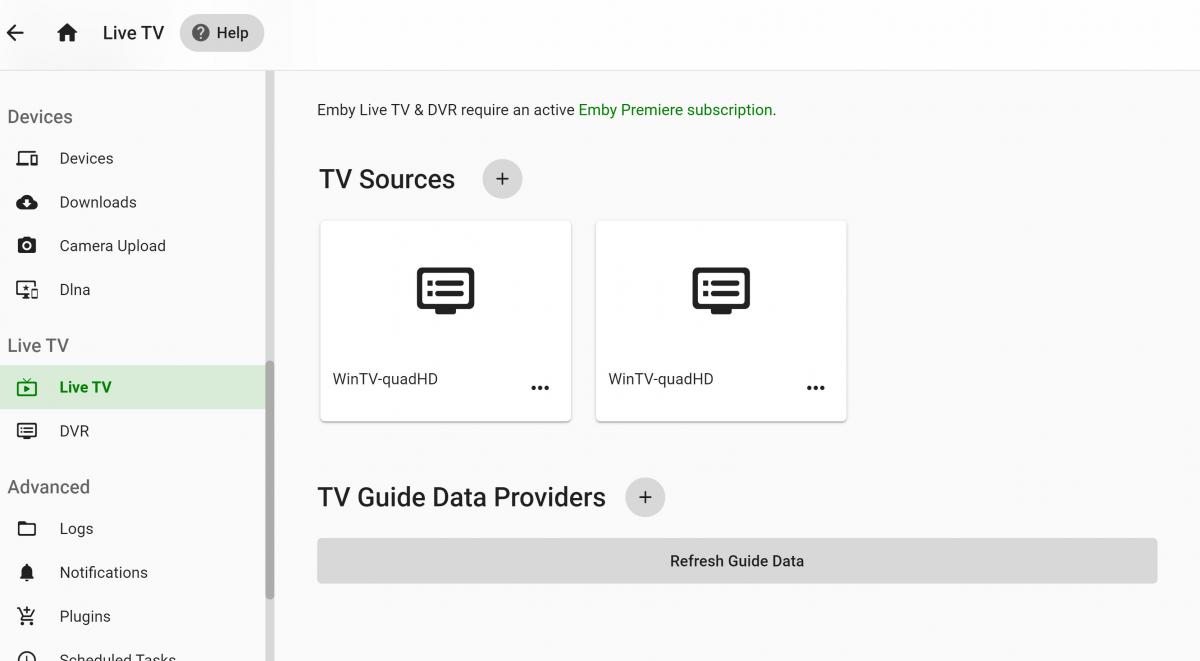Open Logs via the folder icon
1200x661 pixels.
click(27, 528)
